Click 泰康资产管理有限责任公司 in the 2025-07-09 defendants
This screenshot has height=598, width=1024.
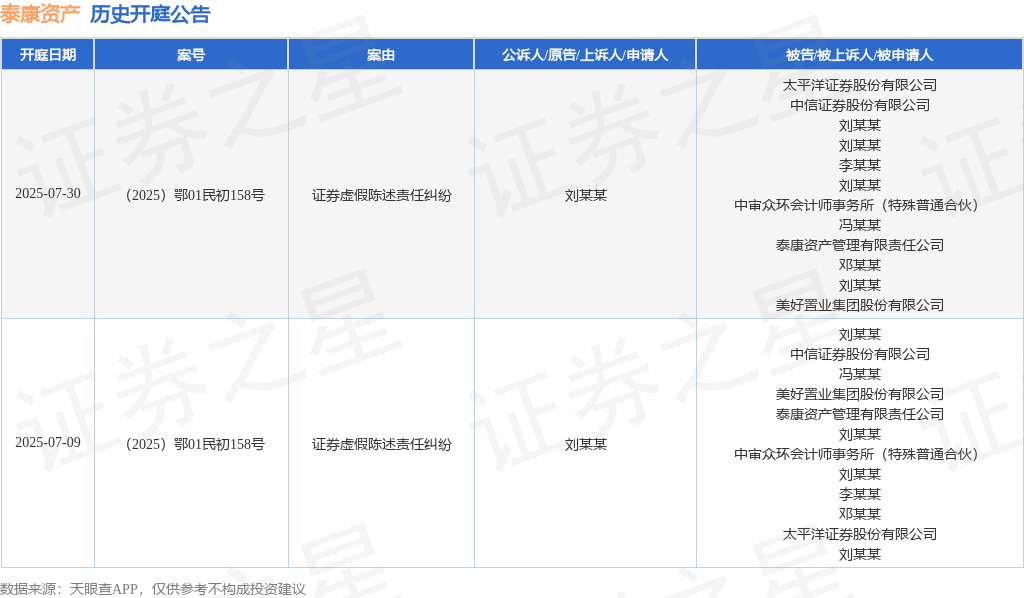click(859, 414)
